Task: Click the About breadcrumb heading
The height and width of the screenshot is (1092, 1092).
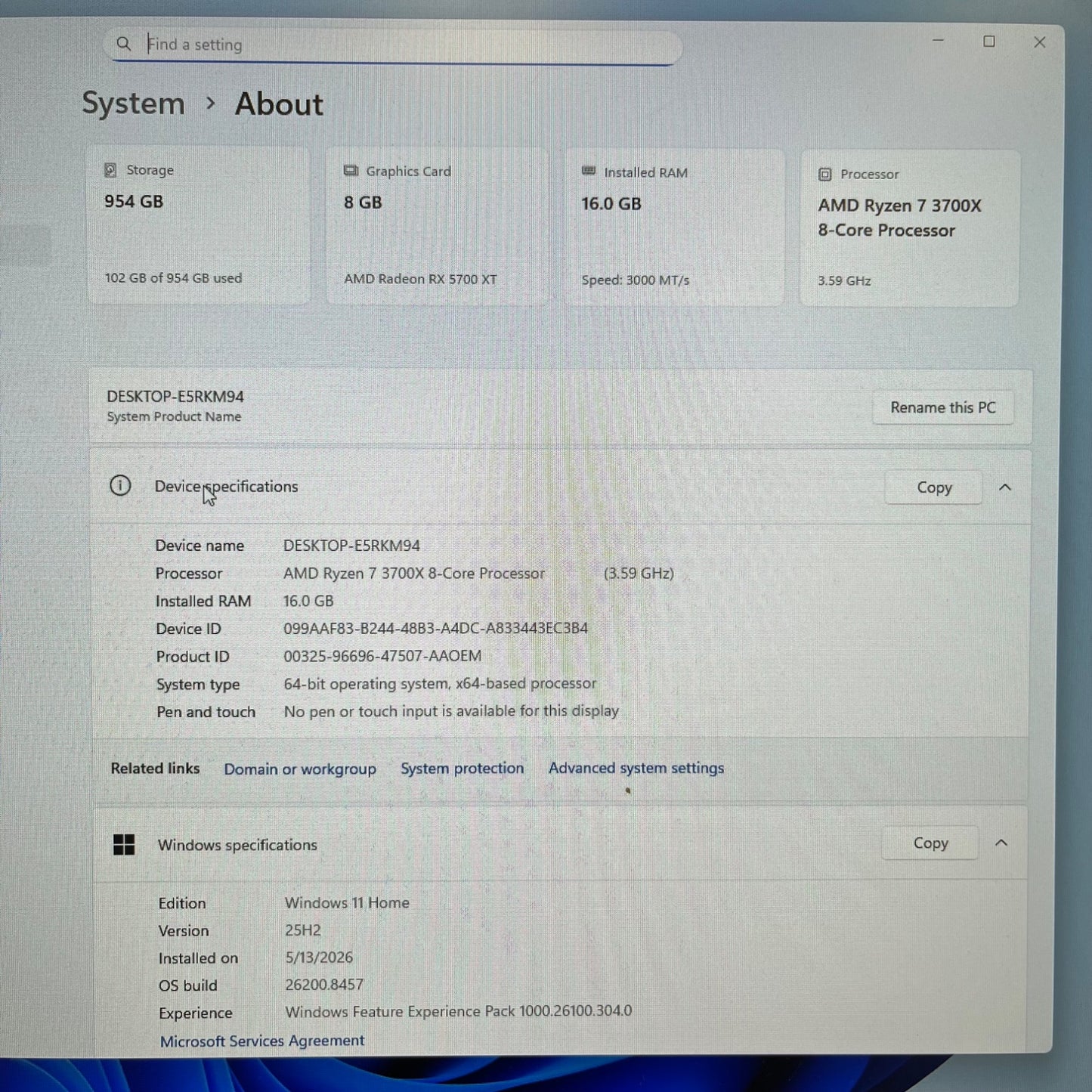Action: (279, 104)
